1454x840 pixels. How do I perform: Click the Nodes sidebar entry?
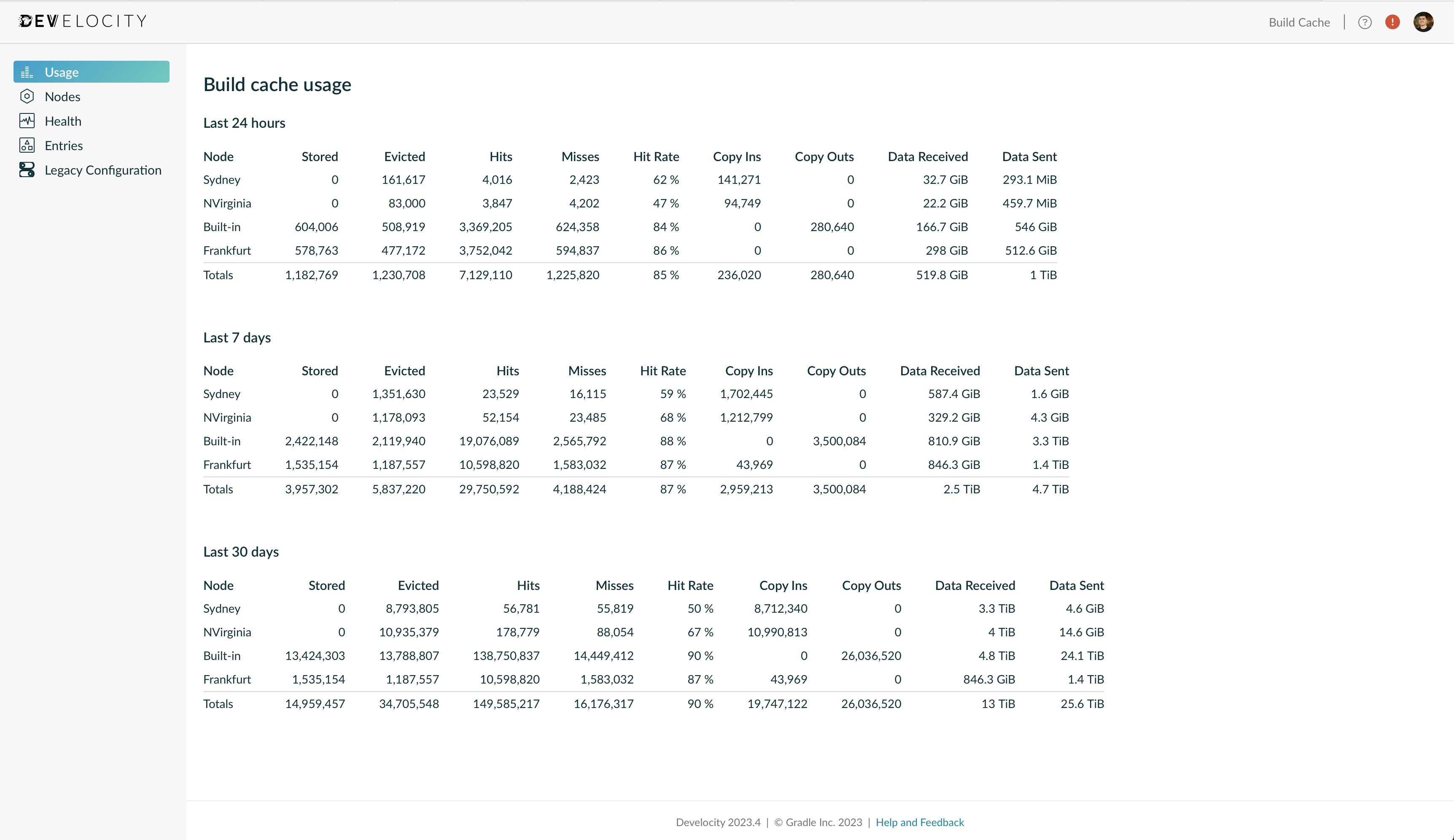(63, 96)
